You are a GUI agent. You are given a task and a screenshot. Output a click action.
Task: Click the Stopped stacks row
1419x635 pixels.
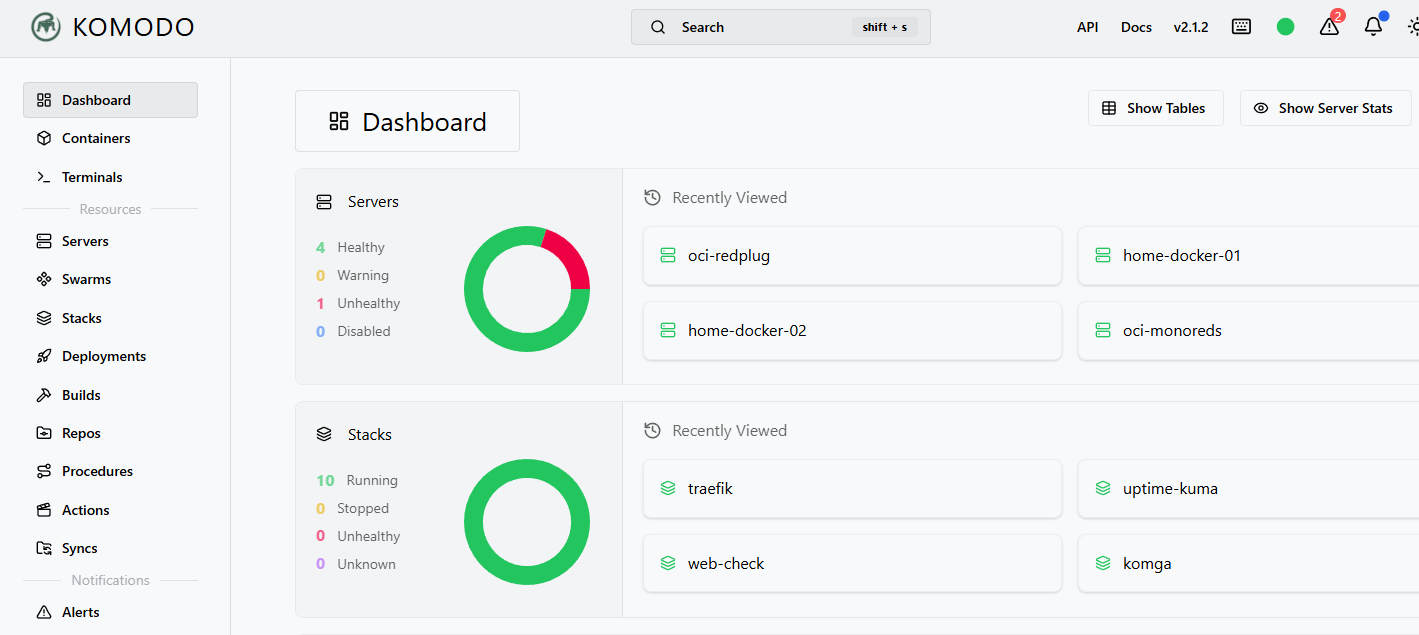[353, 509]
